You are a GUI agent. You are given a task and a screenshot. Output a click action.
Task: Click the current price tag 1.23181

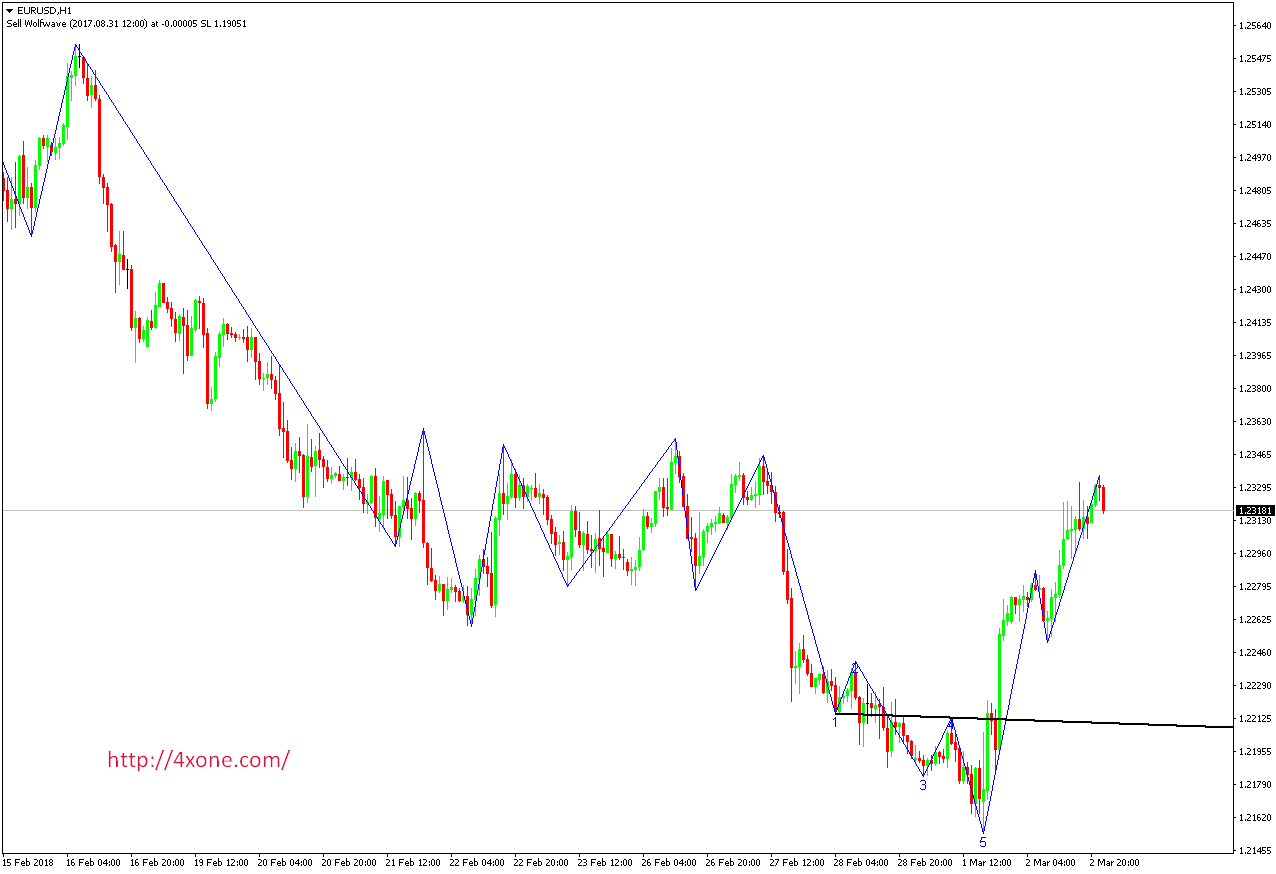(x=1254, y=510)
